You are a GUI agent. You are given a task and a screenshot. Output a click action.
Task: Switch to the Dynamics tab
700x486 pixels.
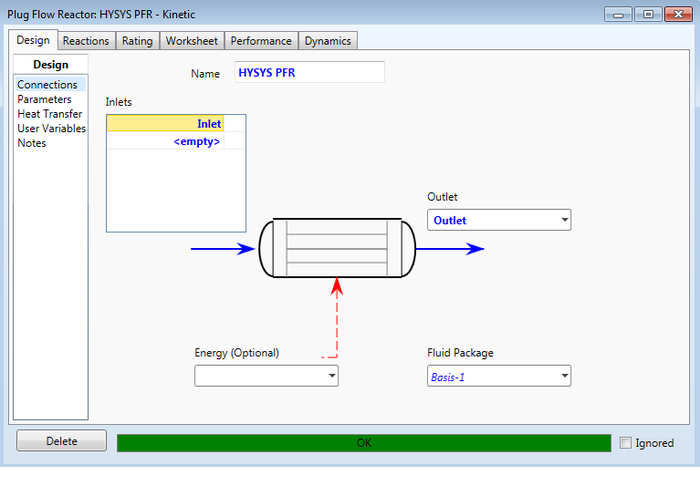pyautogui.click(x=327, y=41)
